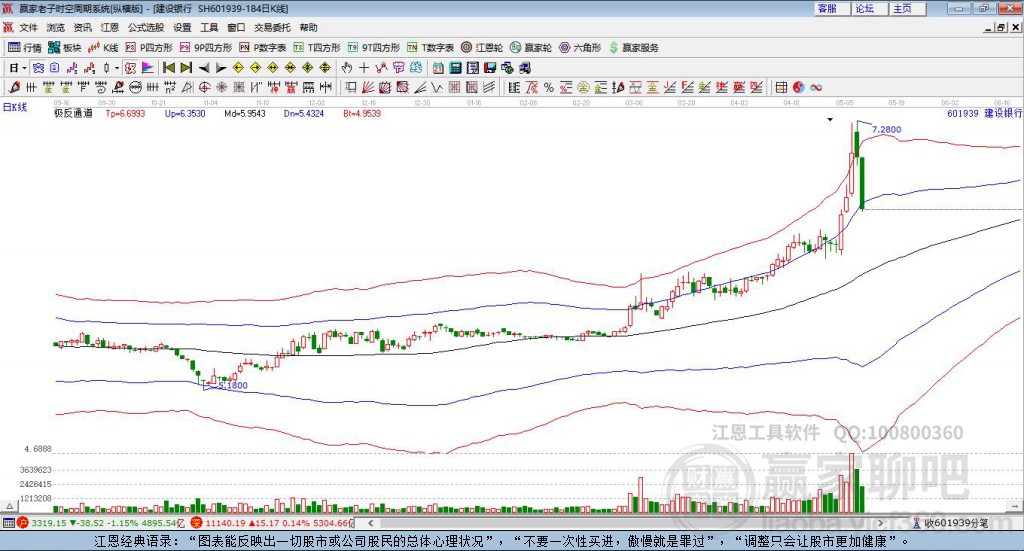Open the 赢家轮 wheel tool
The width and height of the screenshot is (1024, 551).
(530, 48)
